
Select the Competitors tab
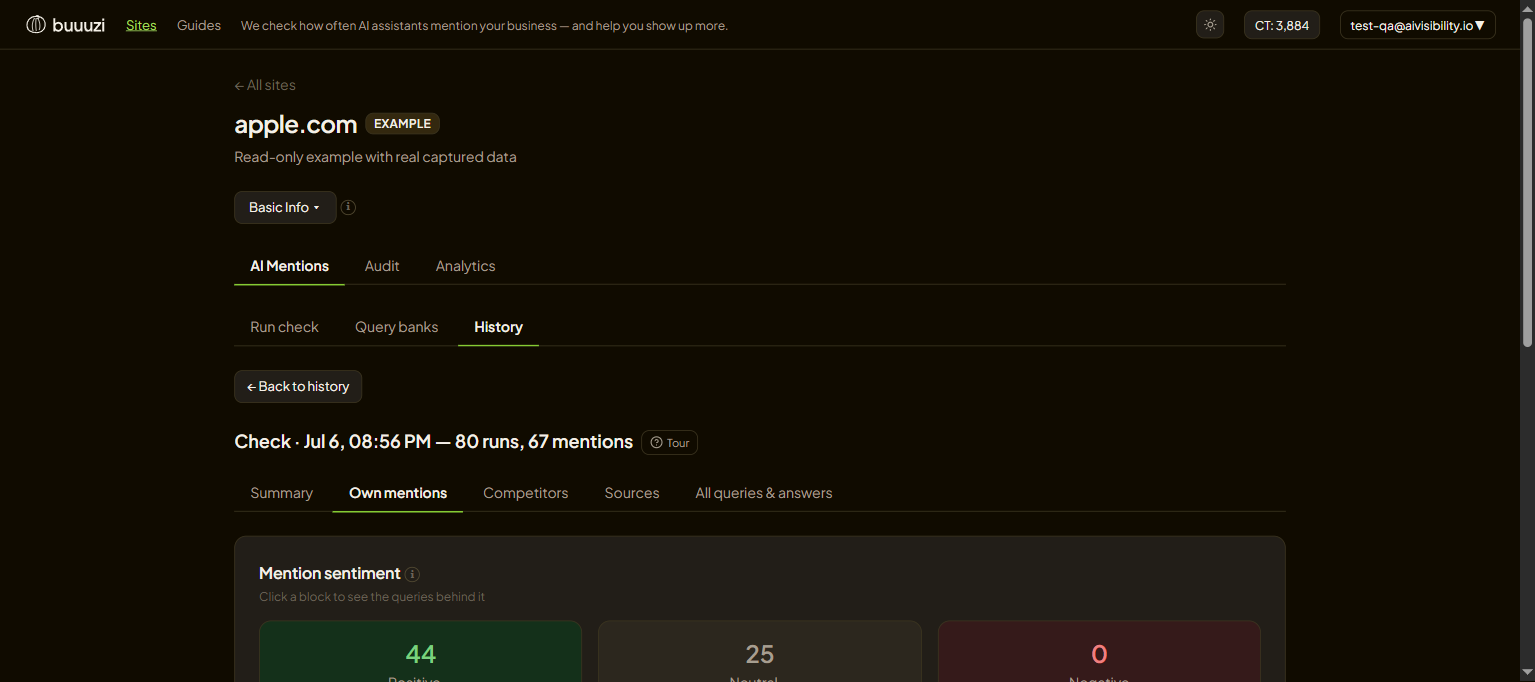click(x=525, y=493)
